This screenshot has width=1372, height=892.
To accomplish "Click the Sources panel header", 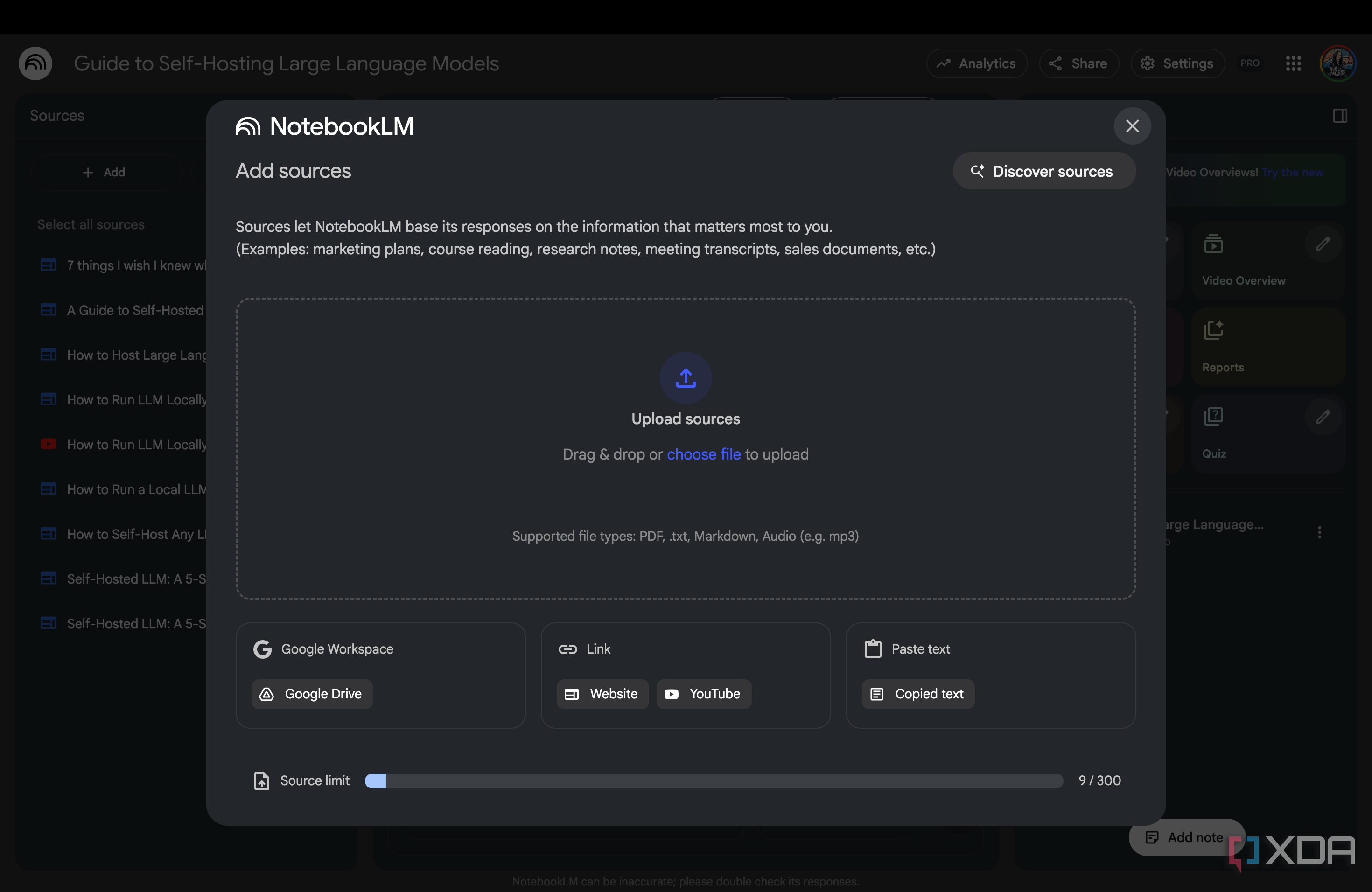I will click(57, 116).
